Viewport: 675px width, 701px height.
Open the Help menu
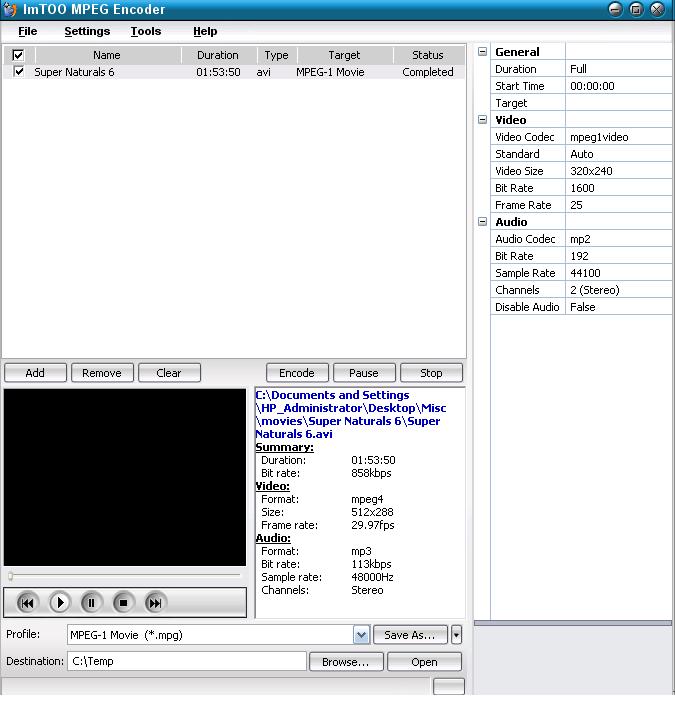[x=205, y=31]
